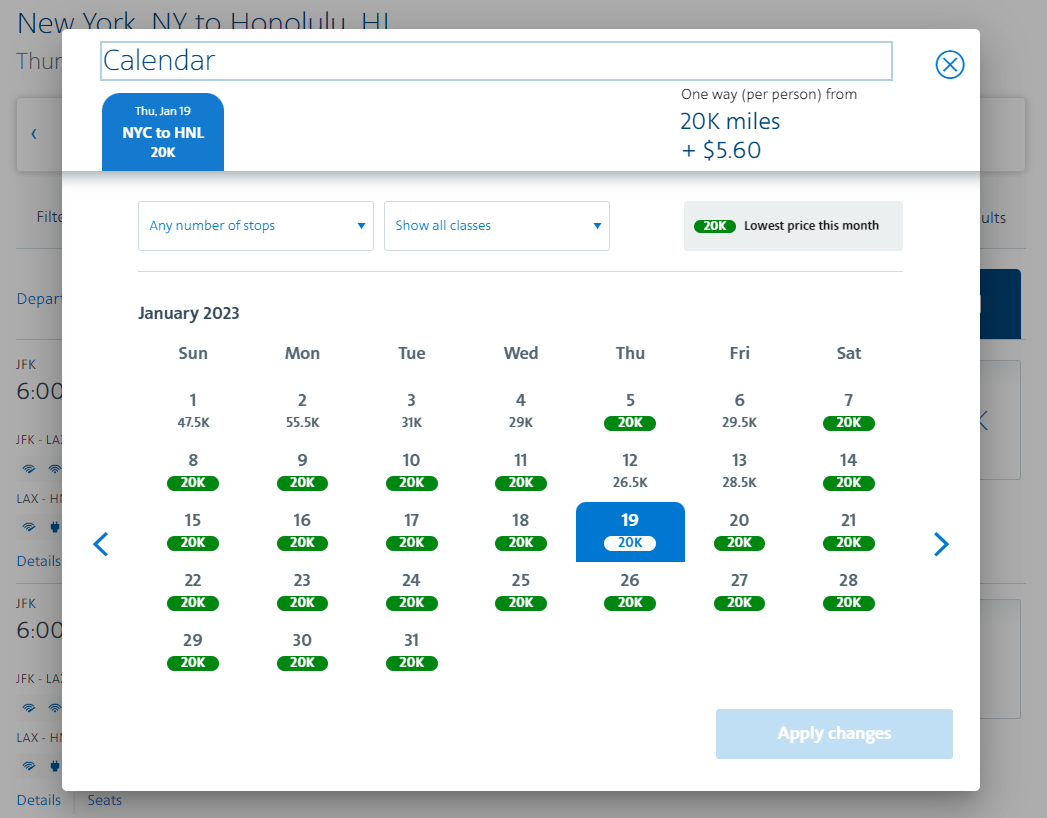Select Friday January 27 date
Viewport: 1047px width, 818px height.
tap(739, 592)
